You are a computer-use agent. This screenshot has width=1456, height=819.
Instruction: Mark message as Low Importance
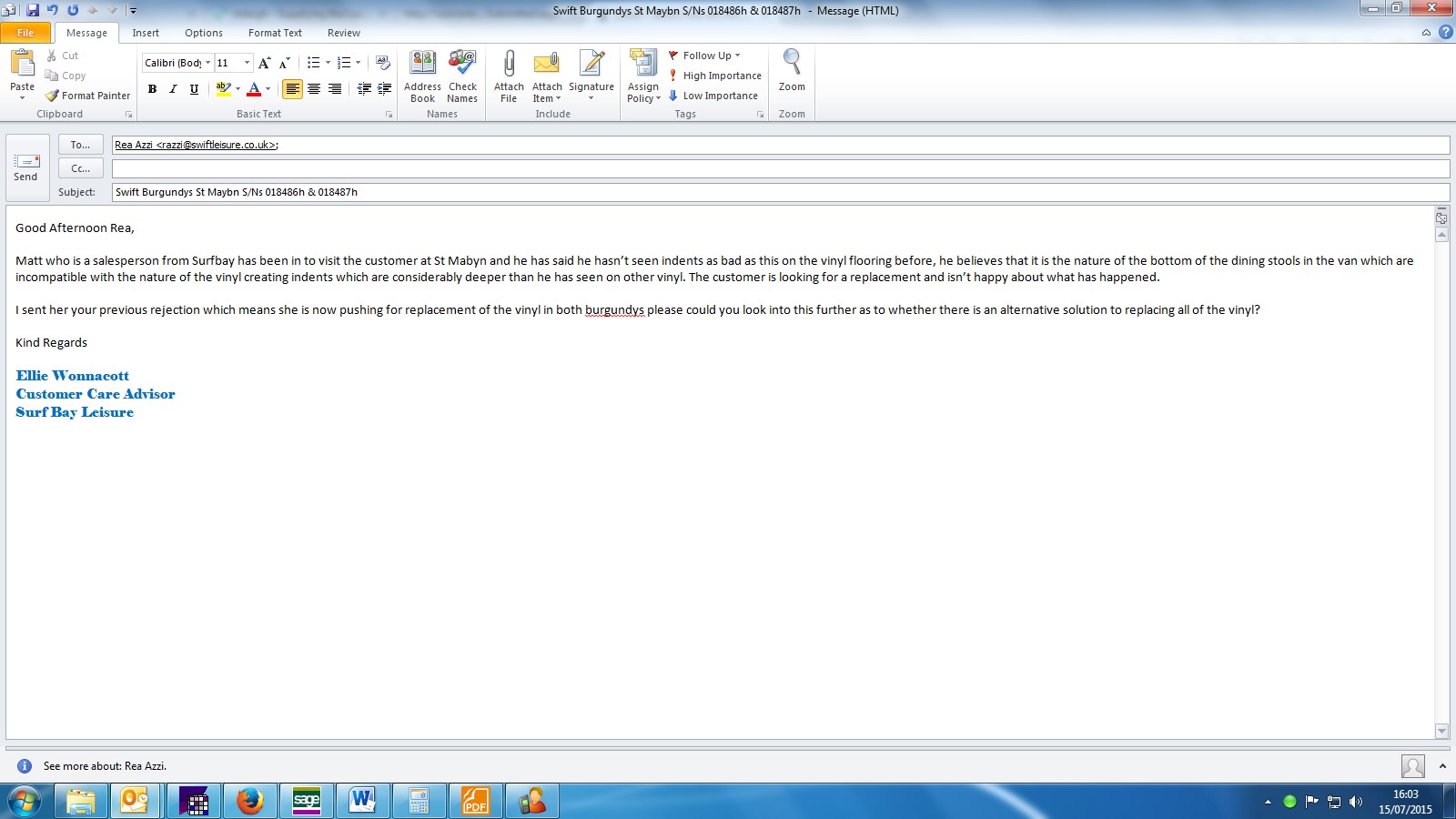click(x=713, y=96)
